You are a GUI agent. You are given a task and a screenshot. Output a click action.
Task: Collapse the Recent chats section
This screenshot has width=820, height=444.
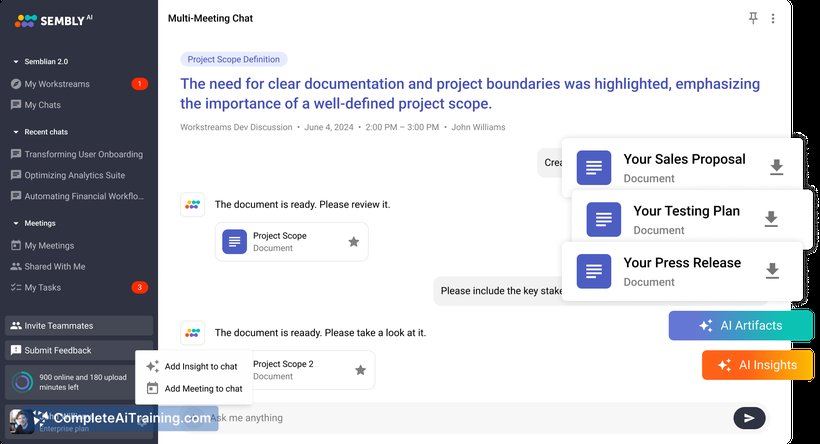point(16,132)
